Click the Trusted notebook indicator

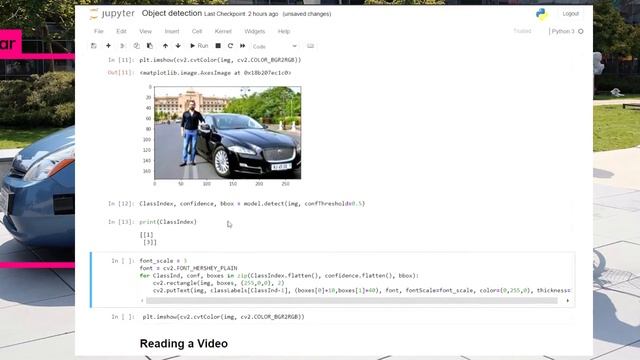coord(522,31)
